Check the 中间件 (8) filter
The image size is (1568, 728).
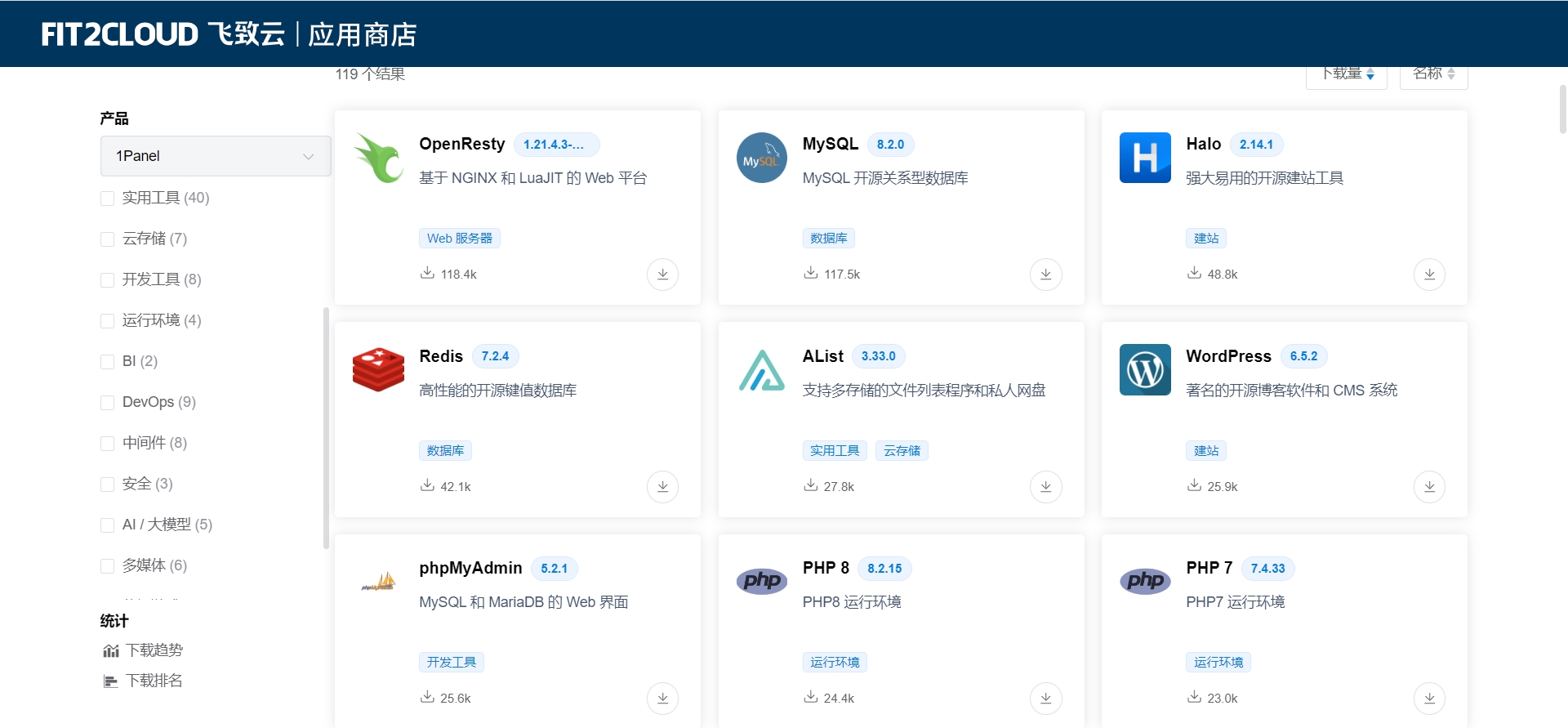(107, 444)
